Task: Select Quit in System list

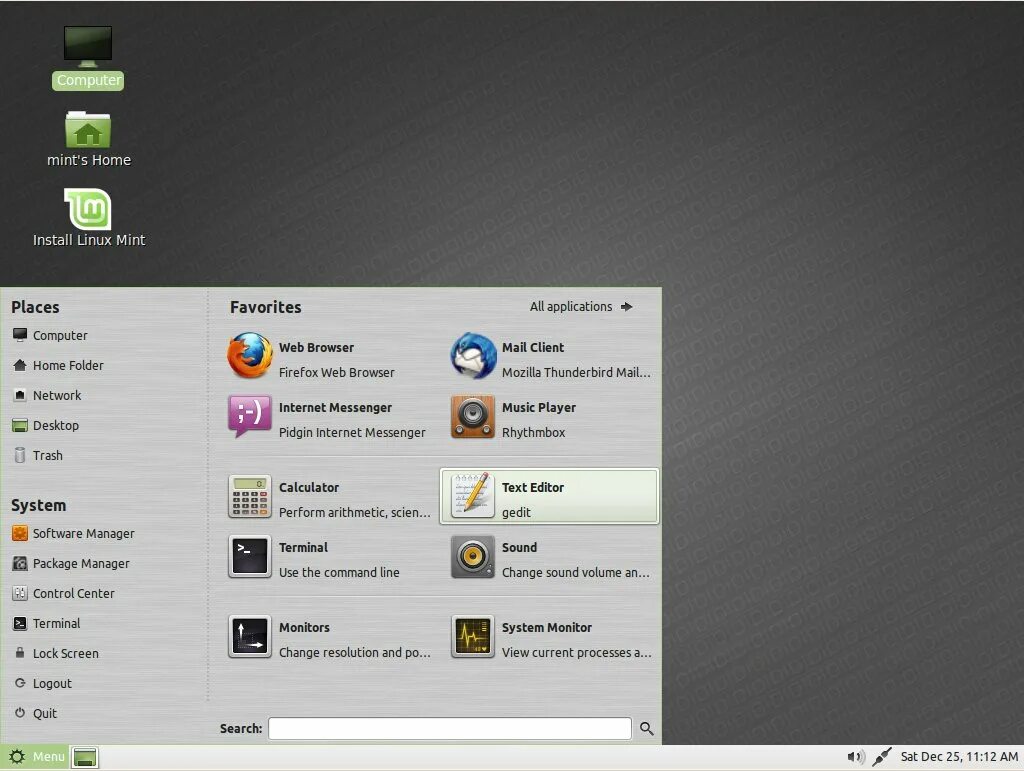Action: [x=35, y=714]
